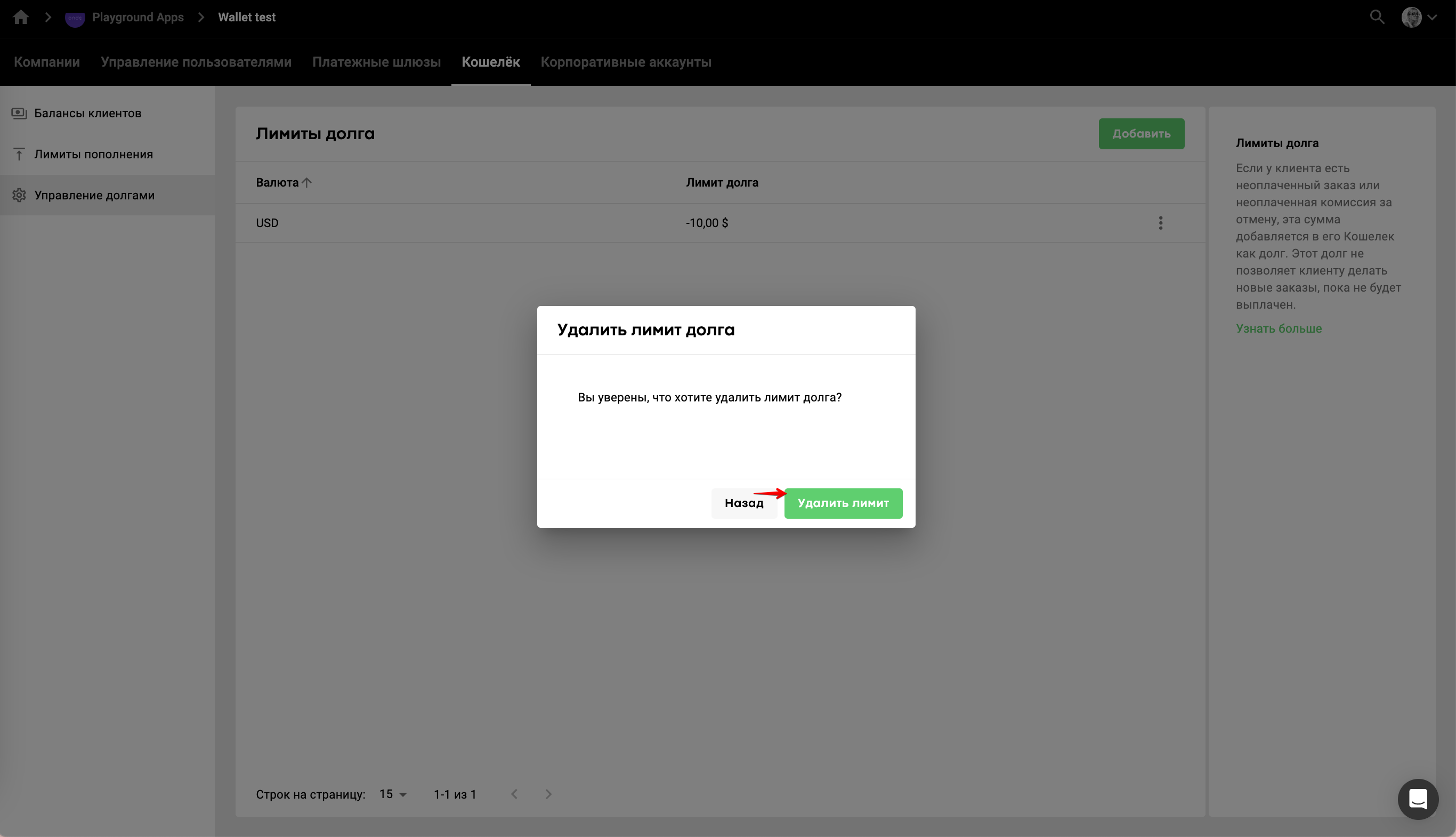The image size is (1456, 837).
Task: Open the search magnifier icon
Action: 1377,17
